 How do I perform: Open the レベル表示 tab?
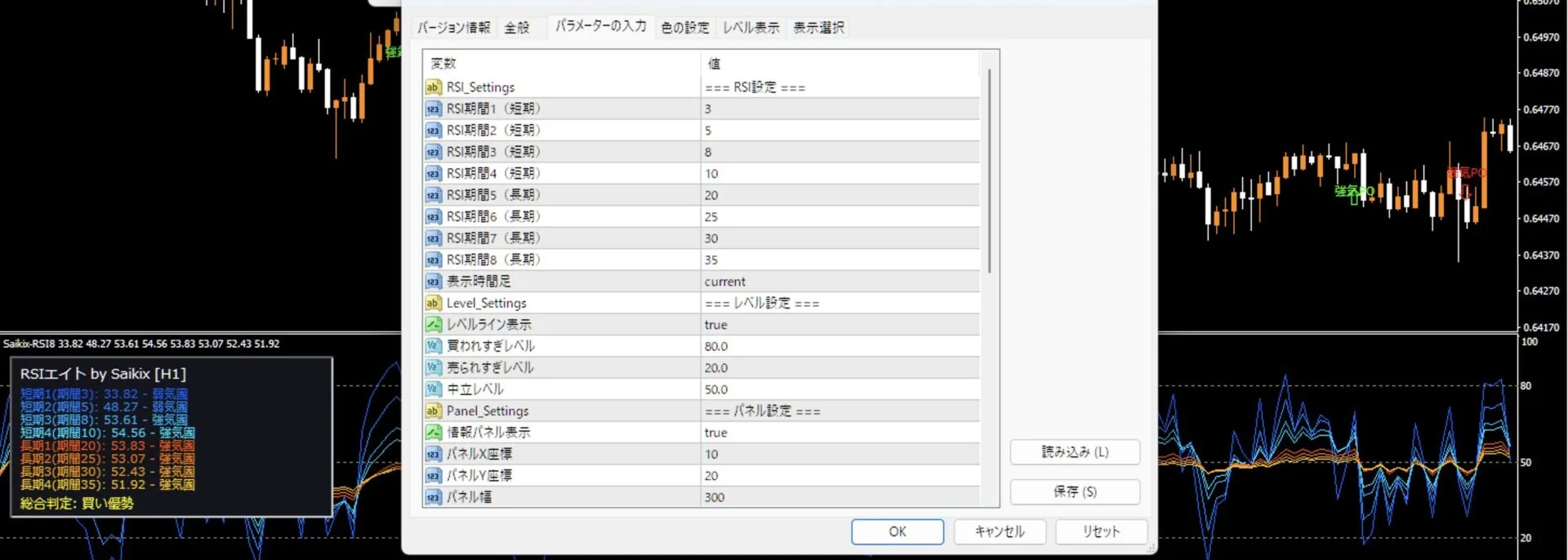click(x=751, y=28)
